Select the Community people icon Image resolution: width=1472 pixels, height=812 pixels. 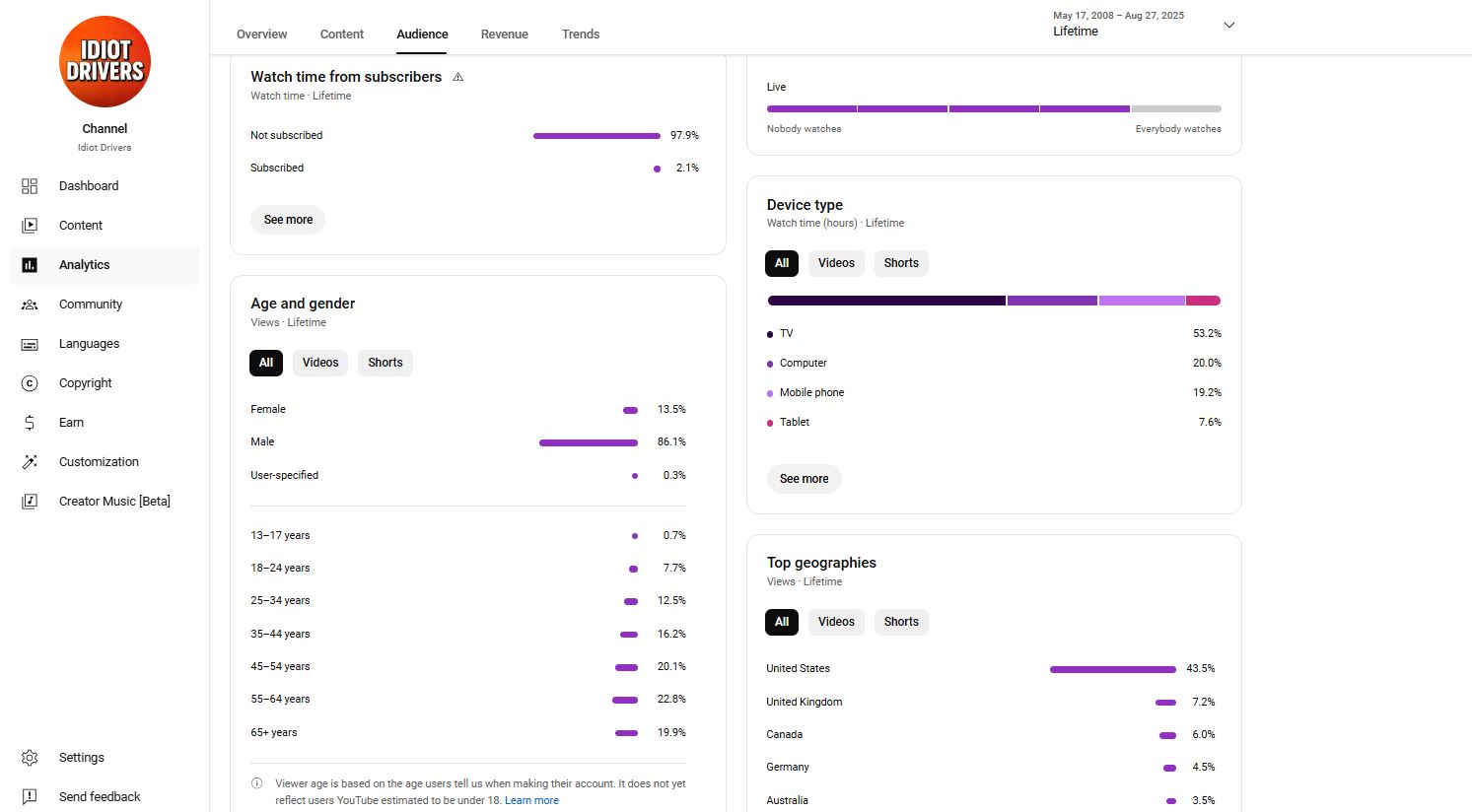click(30, 304)
